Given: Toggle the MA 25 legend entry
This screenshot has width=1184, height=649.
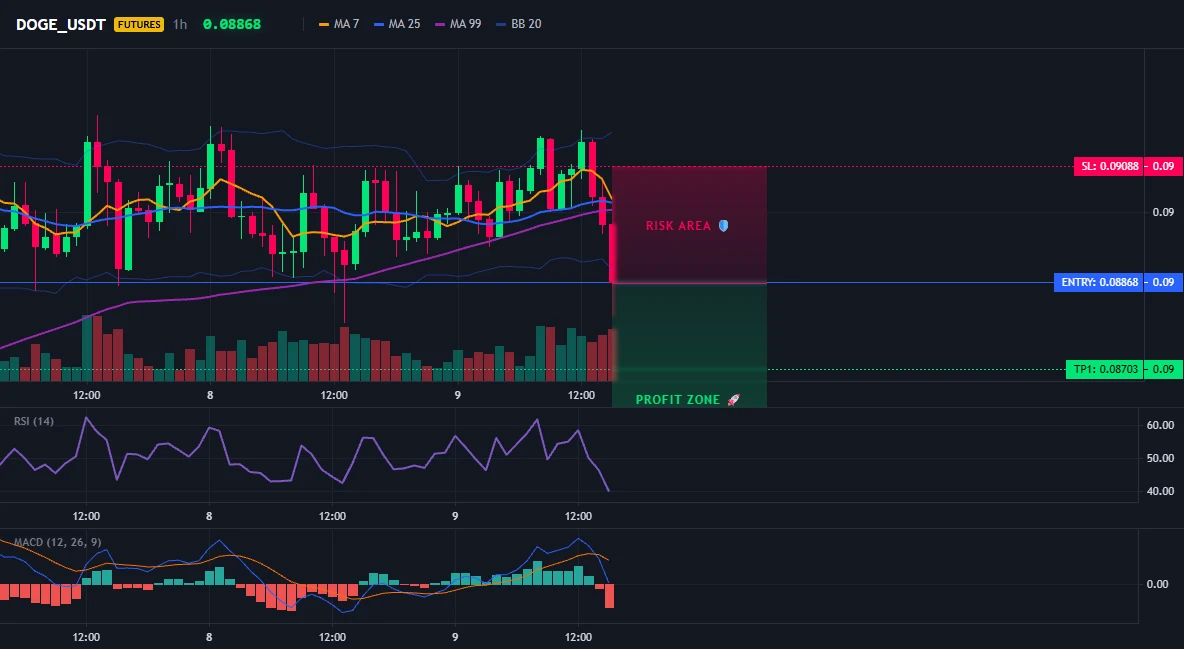Looking at the screenshot, I should click(x=397, y=24).
